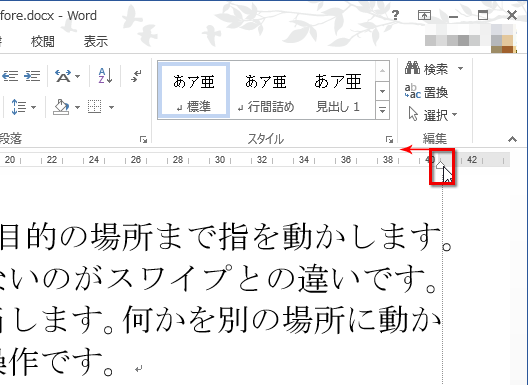Open the 検索 dropdown arrow
The width and height of the screenshot is (528, 385).
(460, 69)
